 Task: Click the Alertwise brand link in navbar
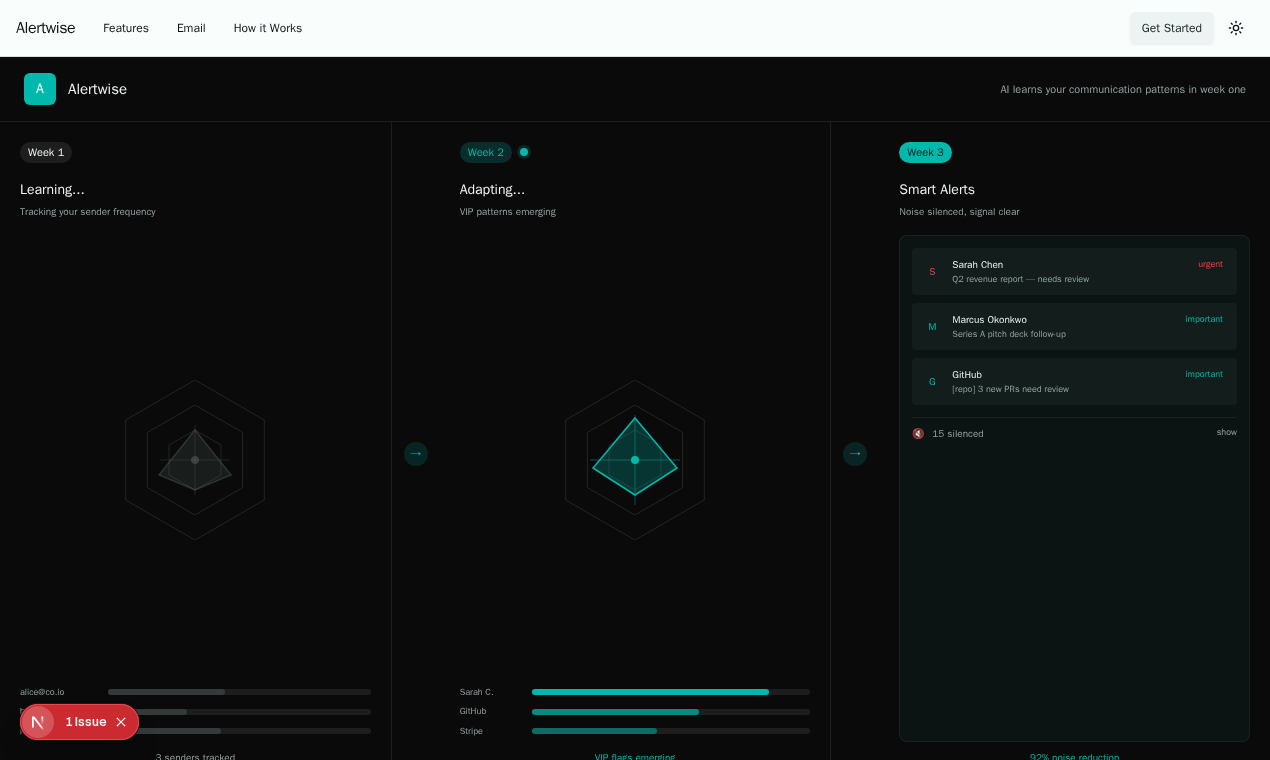[45, 28]
